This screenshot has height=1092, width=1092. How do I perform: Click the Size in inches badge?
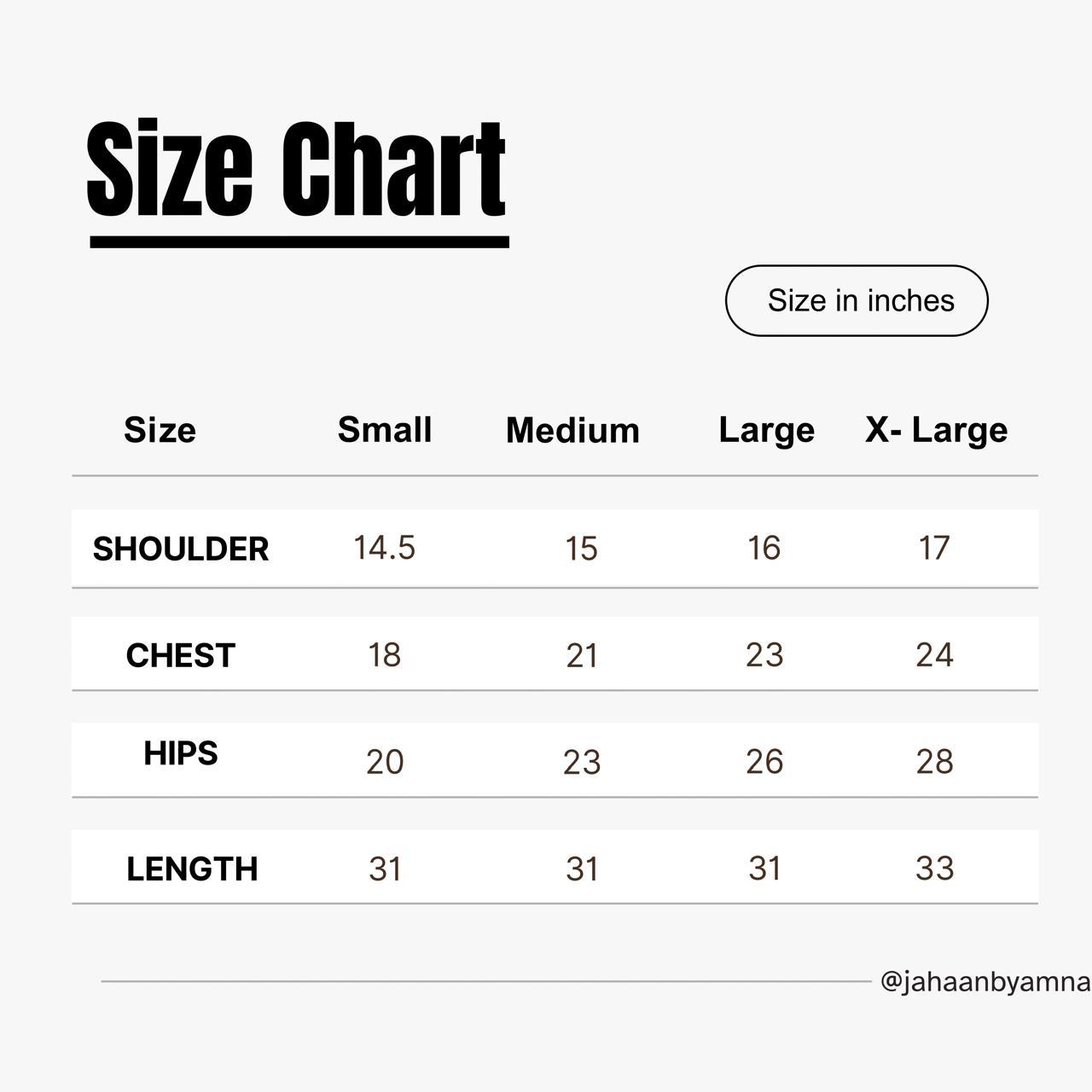[857, 300]
